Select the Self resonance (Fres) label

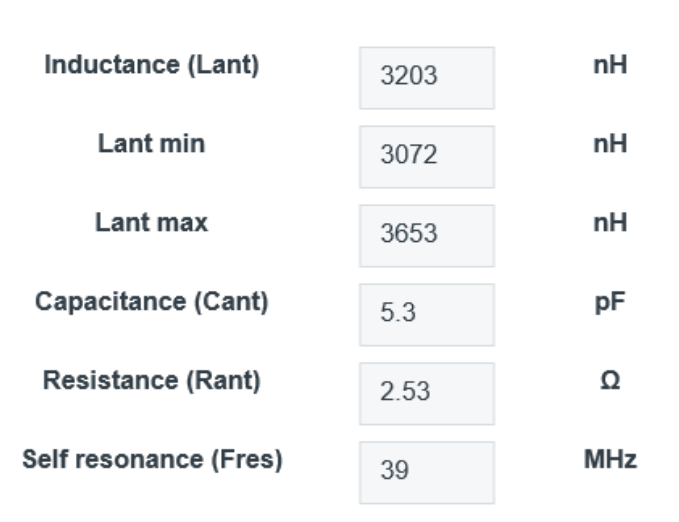152,460
